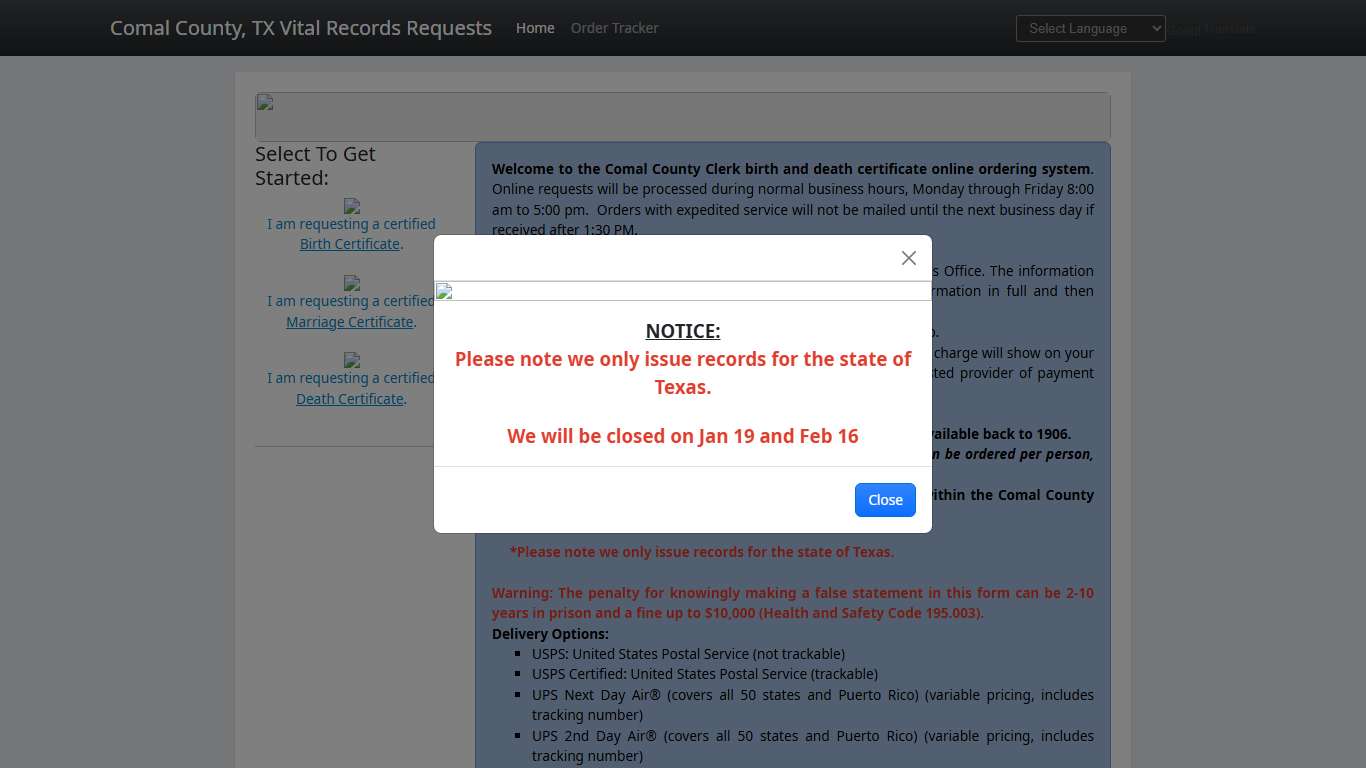1366x768 pixels.
Task: Click the Google Translate label beside language selector
Action: [x=1213, y=29]
